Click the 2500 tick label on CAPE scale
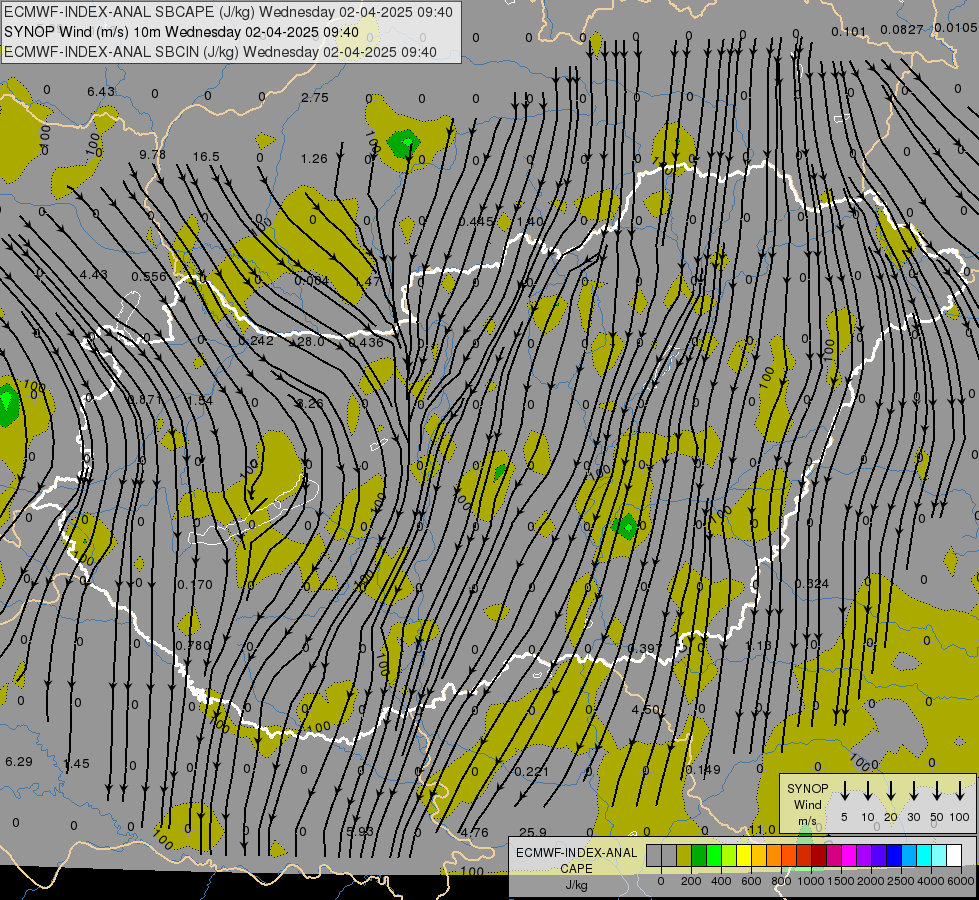This screenshot has height=900, width=979. [901, 881]
